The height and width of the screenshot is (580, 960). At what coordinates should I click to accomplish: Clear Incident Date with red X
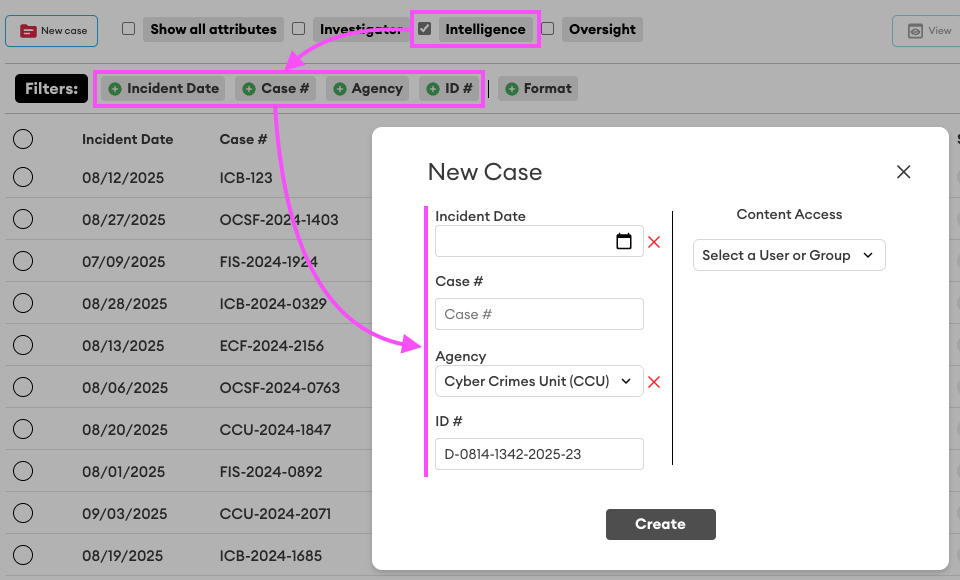(x=654, y=242)
